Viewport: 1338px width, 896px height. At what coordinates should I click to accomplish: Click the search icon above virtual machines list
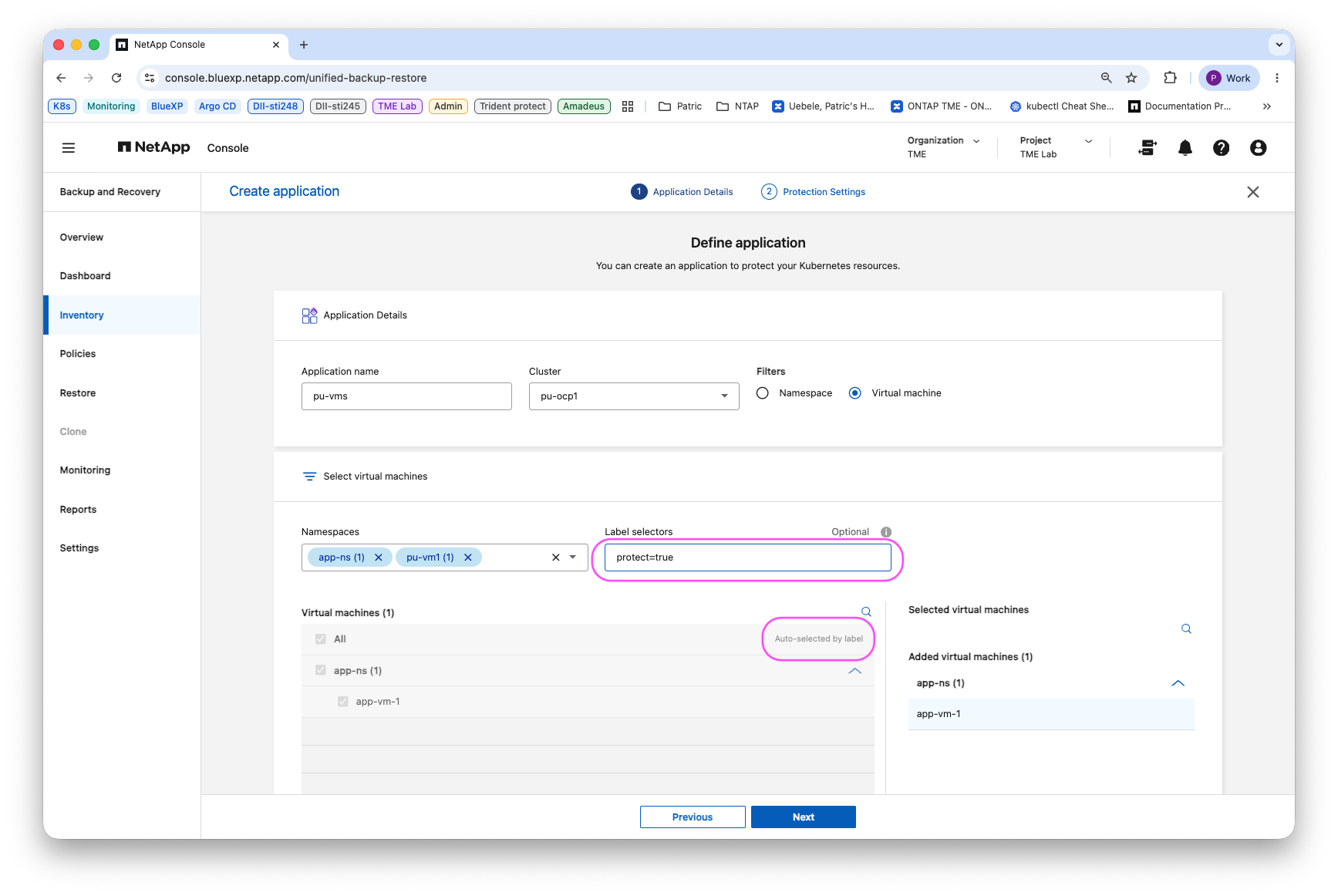coord(866,611)
